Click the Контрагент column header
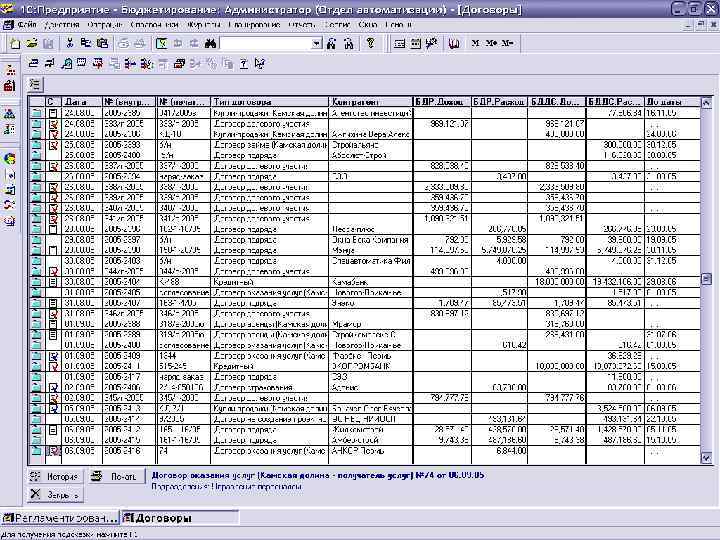The width and height of the screenshot is (720, 540). click(x=371, y=101)
